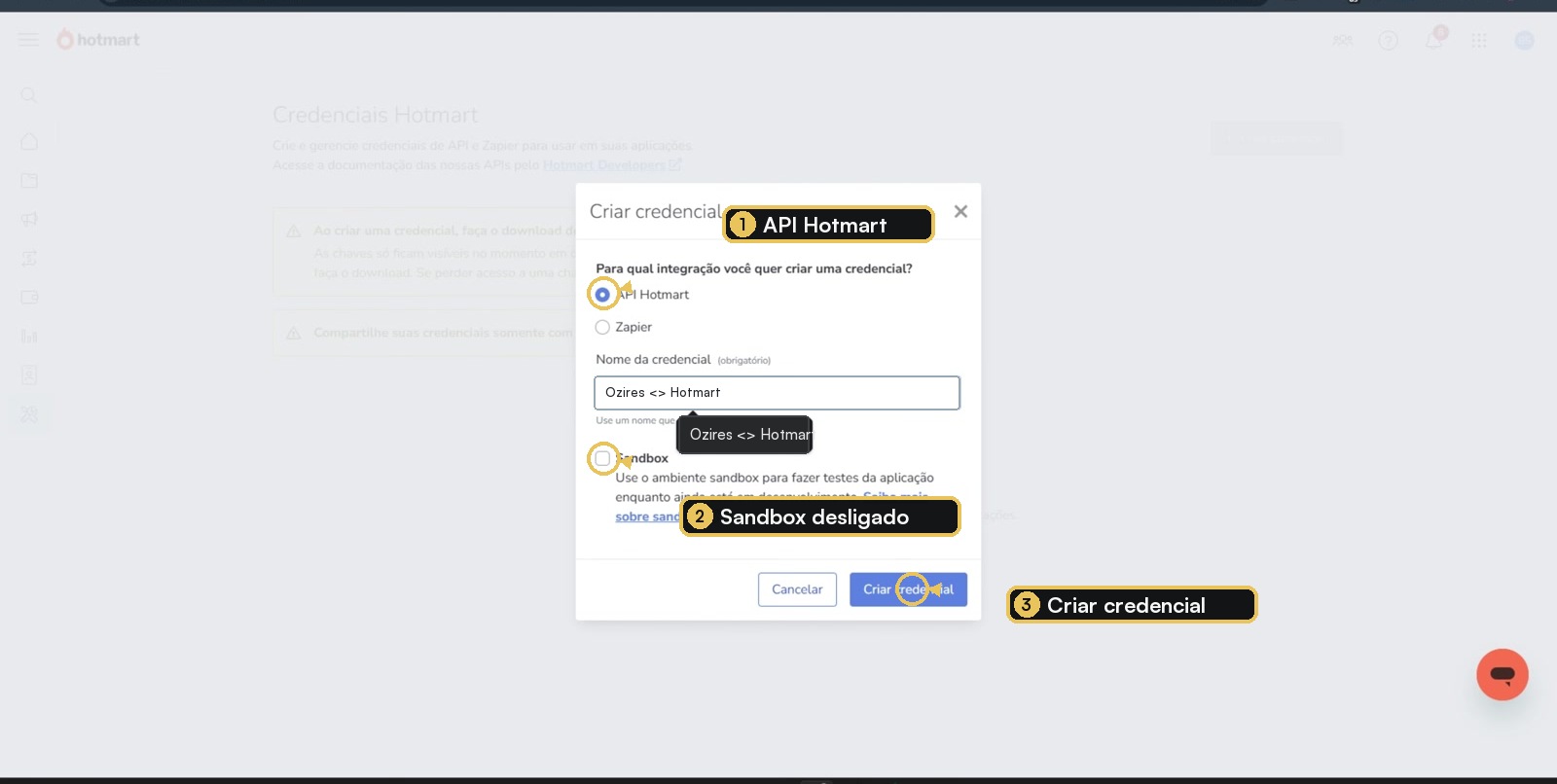Open the megaphone Marketing sidebar icon
Viewport: 1557px width, 784px height.
pos(29,220)
